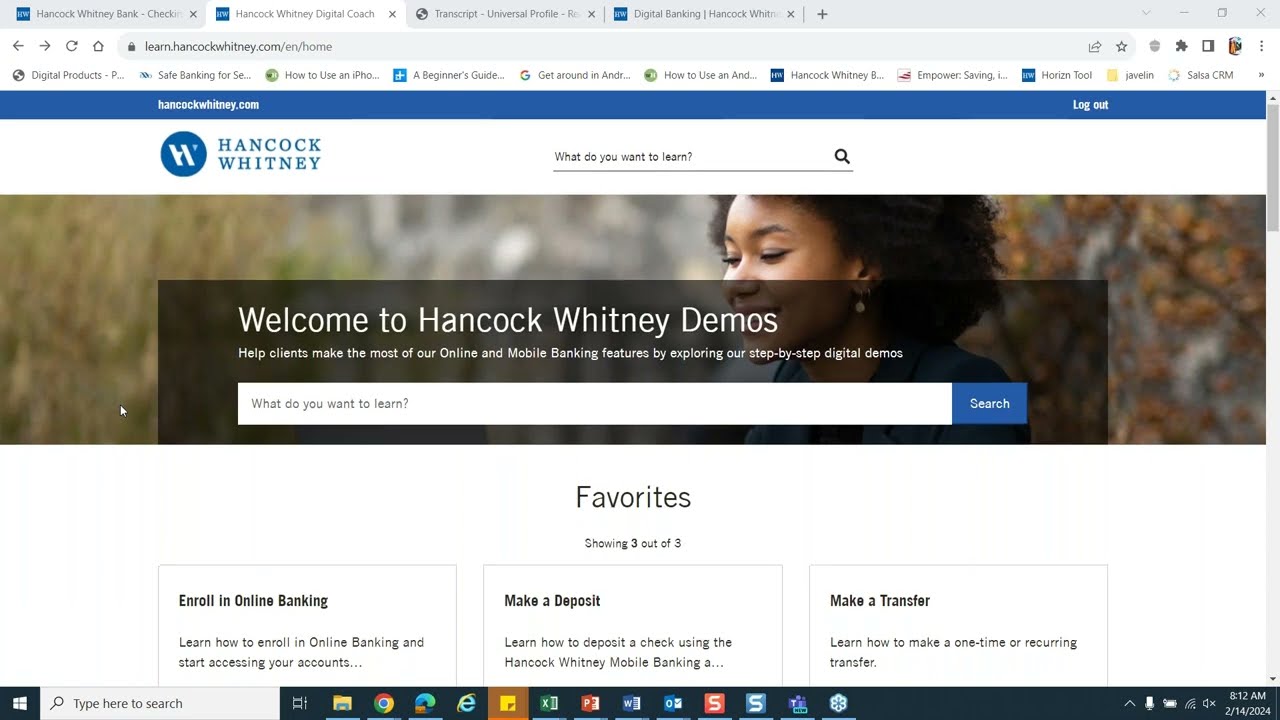Click the Windows taskbar search box
Screen dimensions: 1280x720
click(160, 703)
